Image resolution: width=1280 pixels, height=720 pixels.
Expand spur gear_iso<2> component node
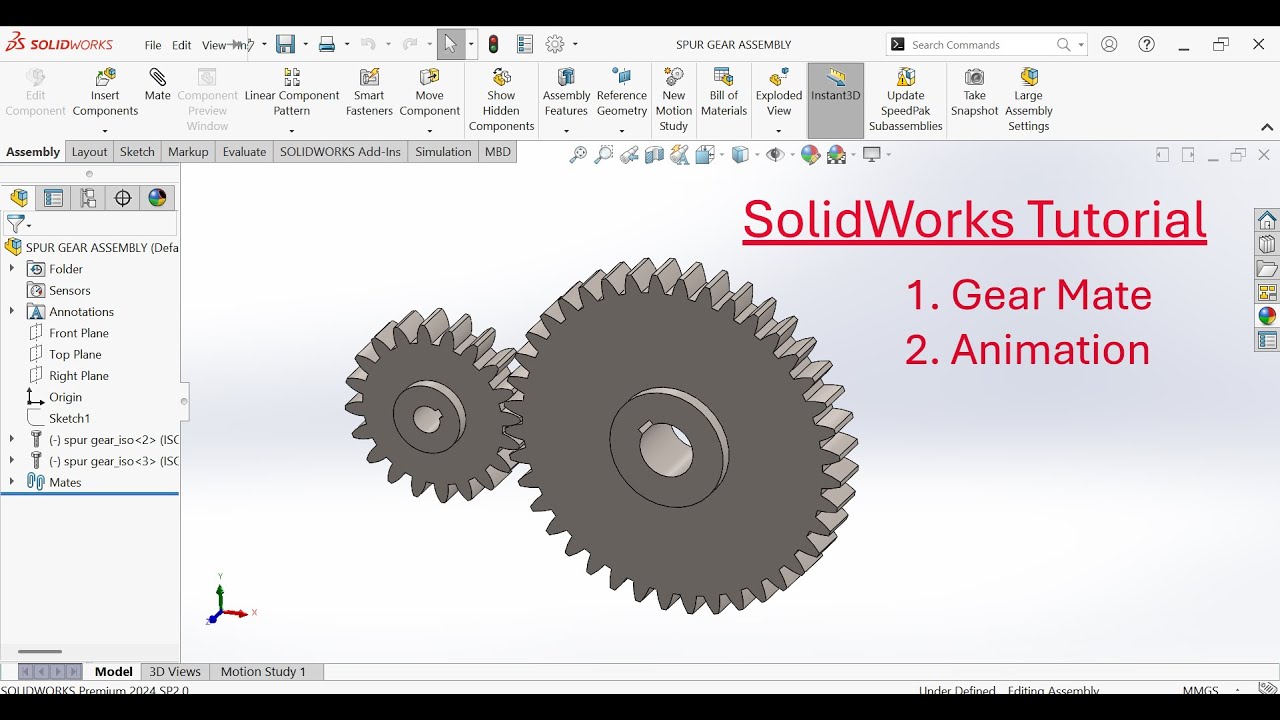click(12, 439)
